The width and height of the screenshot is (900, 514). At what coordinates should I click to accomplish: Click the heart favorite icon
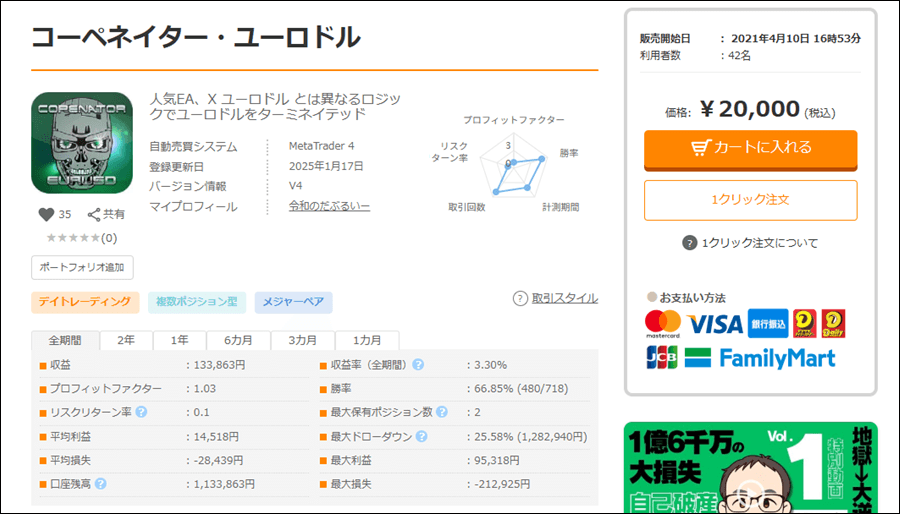click(x=45, y=214)
